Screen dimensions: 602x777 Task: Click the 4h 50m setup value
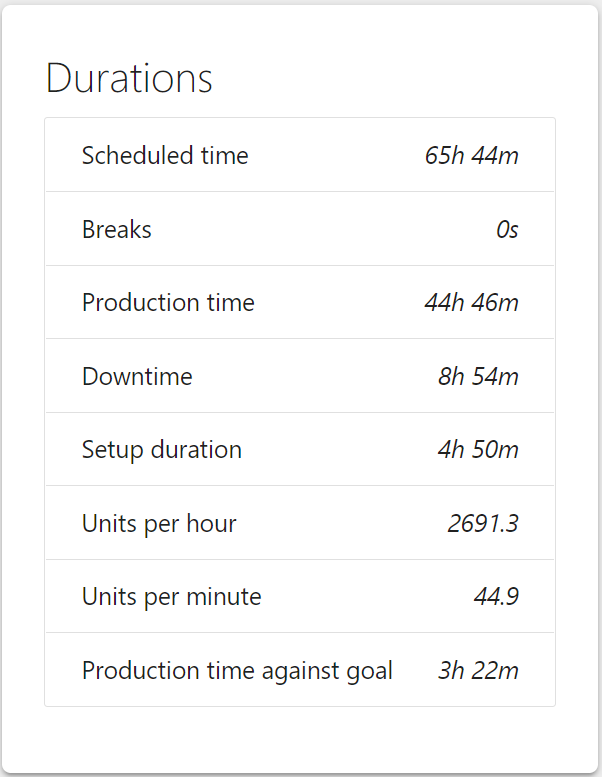click(x=478, y=450)
